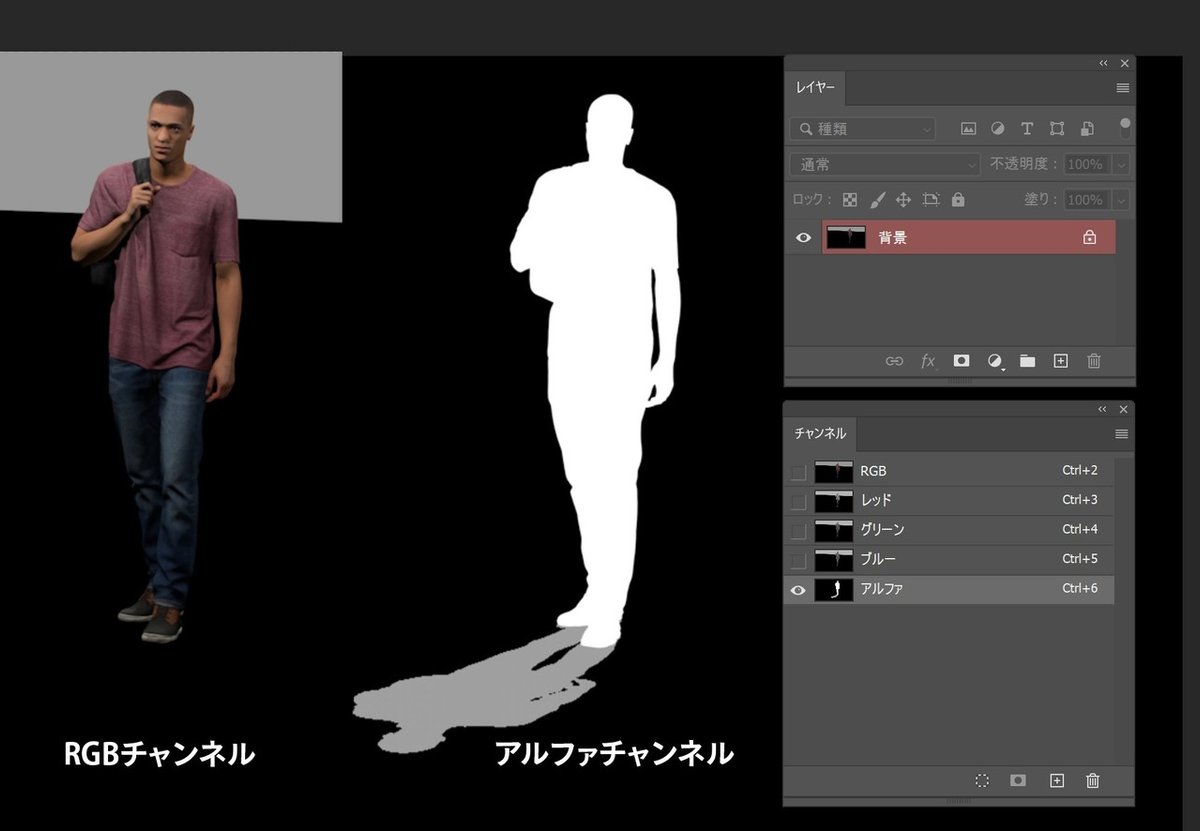Click the Ctrl+6 shortcut text
Image resolution: width=1200 pixels, height=831 pixels.
pos(1080,589)
